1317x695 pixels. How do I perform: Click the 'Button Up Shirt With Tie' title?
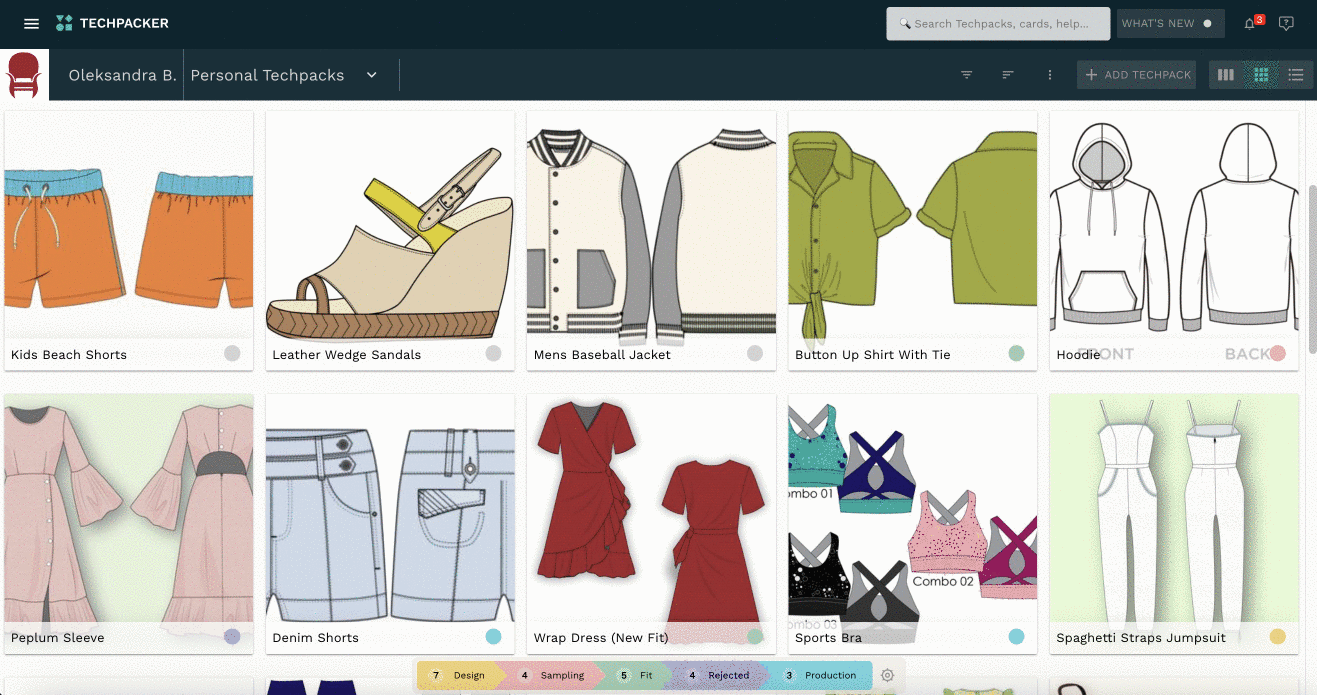(873, 355)
